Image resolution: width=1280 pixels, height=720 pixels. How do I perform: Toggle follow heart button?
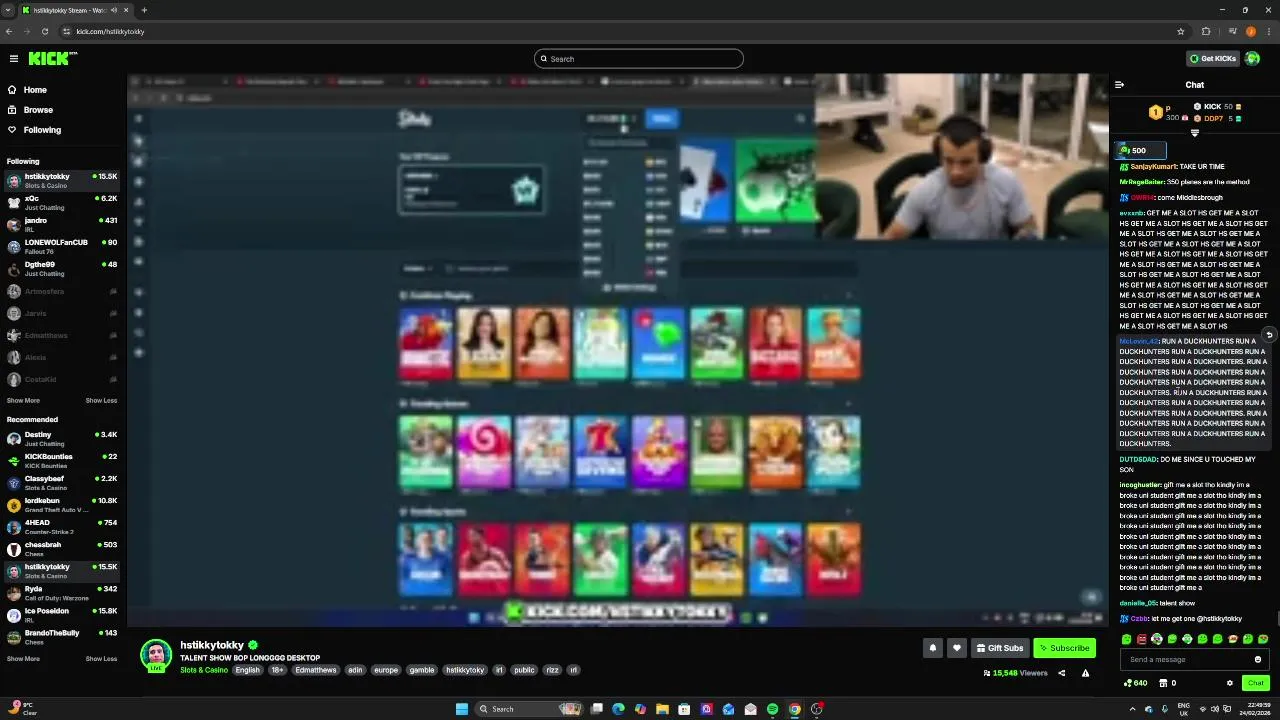coord(957,648)
